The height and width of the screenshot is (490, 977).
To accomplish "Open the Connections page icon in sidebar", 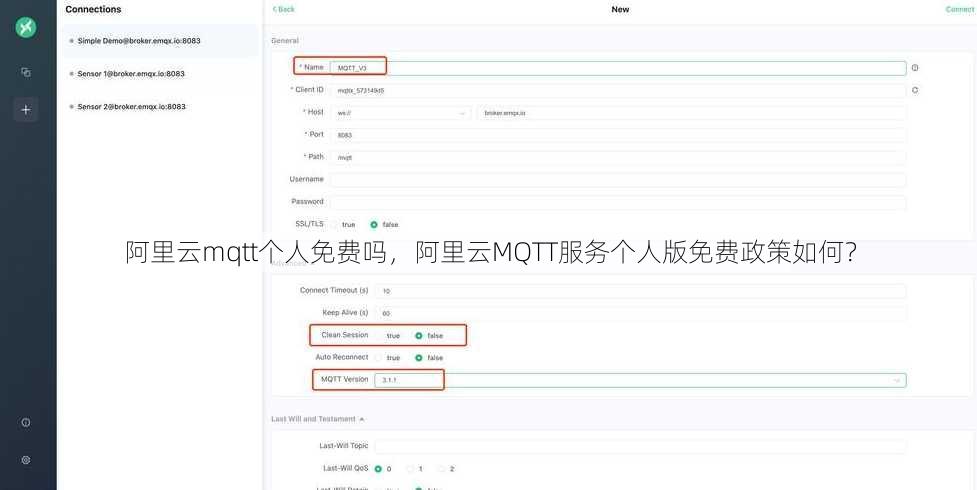I will pyautogui.click(x=26, y=72).
